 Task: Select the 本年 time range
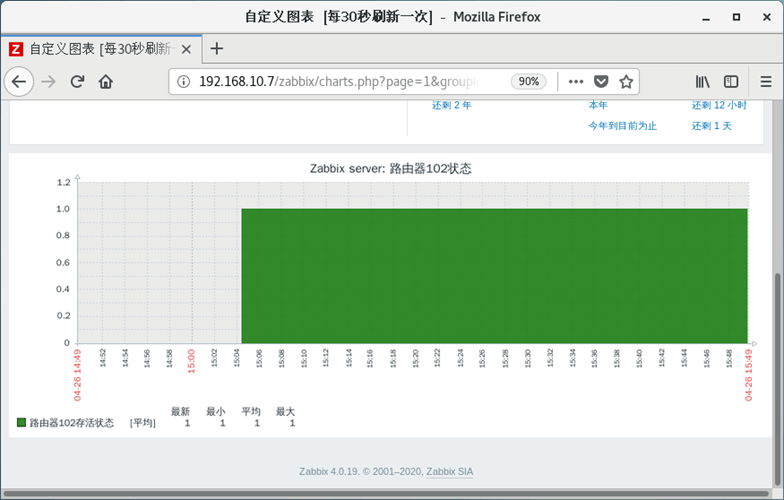(x=598, y=105)
